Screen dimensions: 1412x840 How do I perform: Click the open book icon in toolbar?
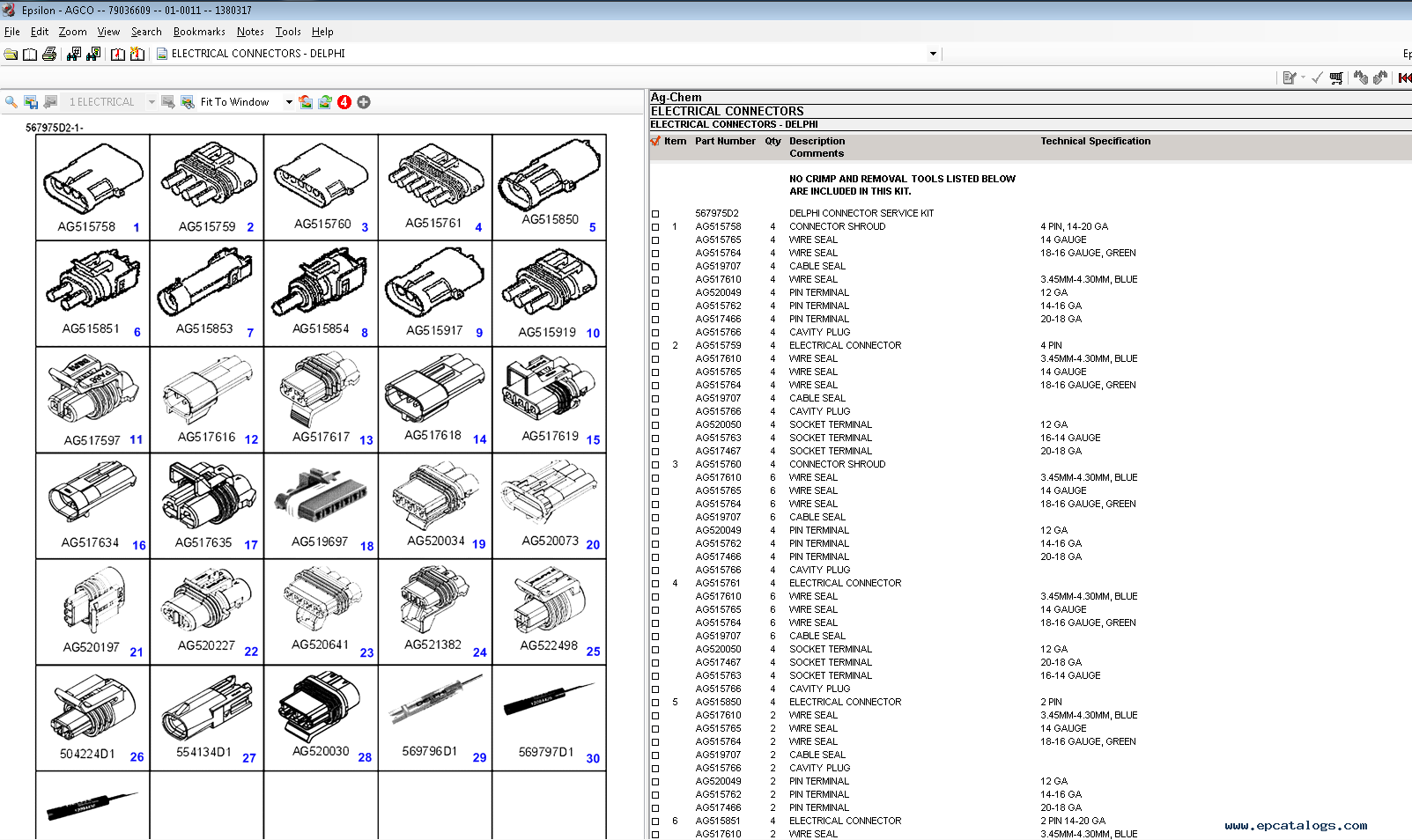tap(30, 54)
